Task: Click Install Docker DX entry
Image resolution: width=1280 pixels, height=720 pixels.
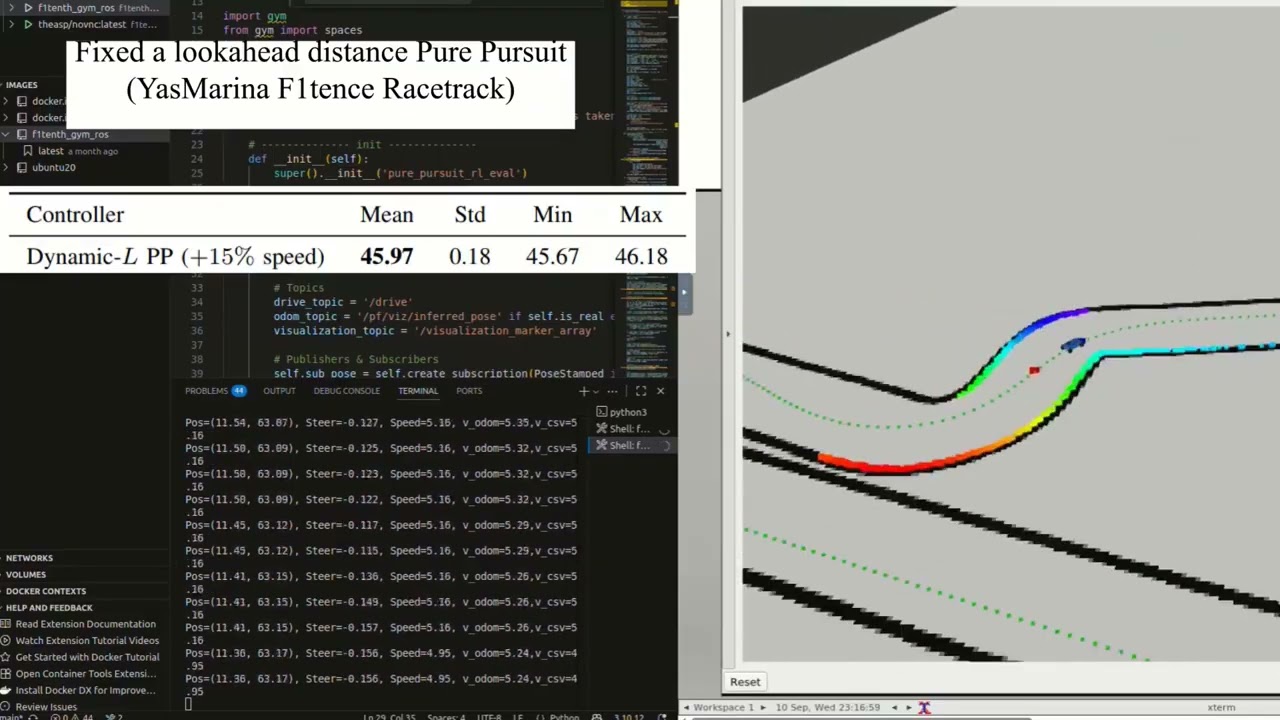Action: [85, 690]
